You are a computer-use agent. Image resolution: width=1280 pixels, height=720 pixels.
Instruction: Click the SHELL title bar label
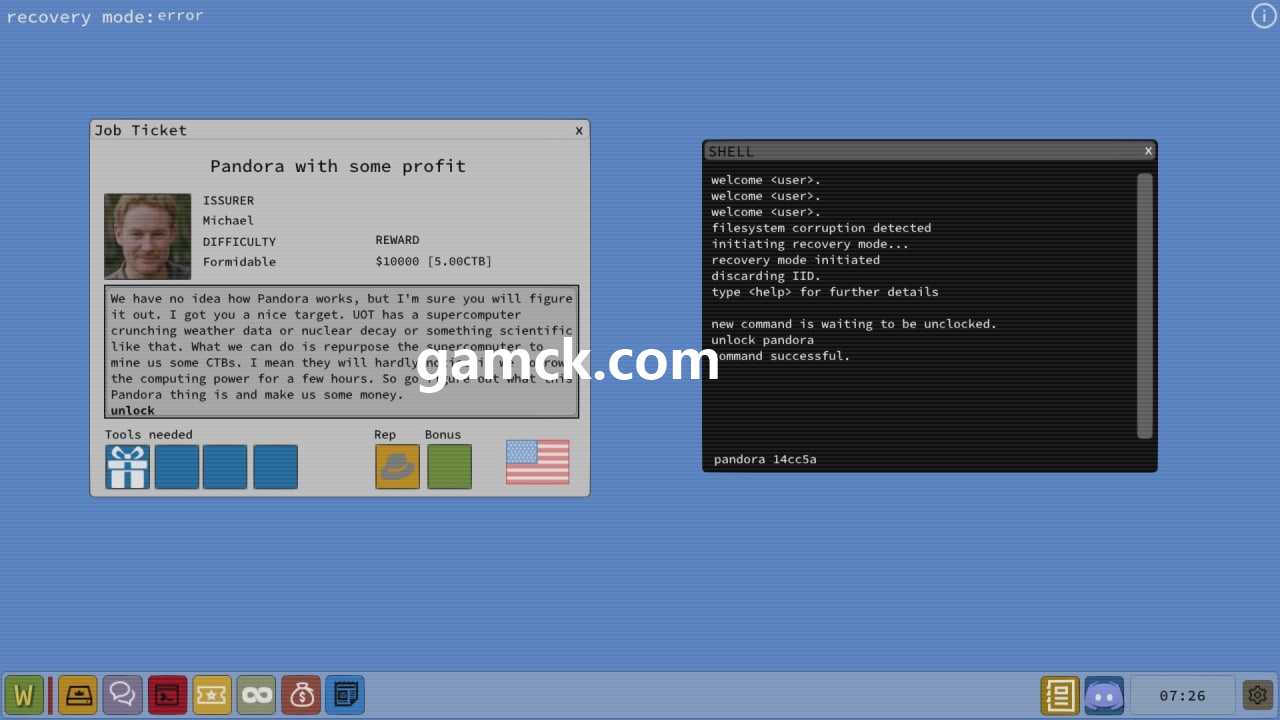pos(731,151)
